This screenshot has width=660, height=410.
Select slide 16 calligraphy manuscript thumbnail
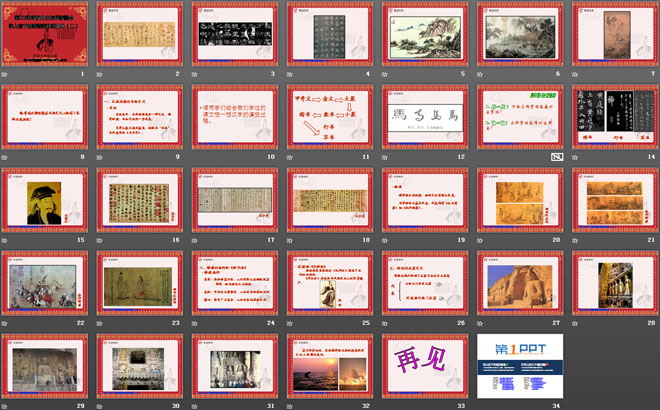point(140,200)
